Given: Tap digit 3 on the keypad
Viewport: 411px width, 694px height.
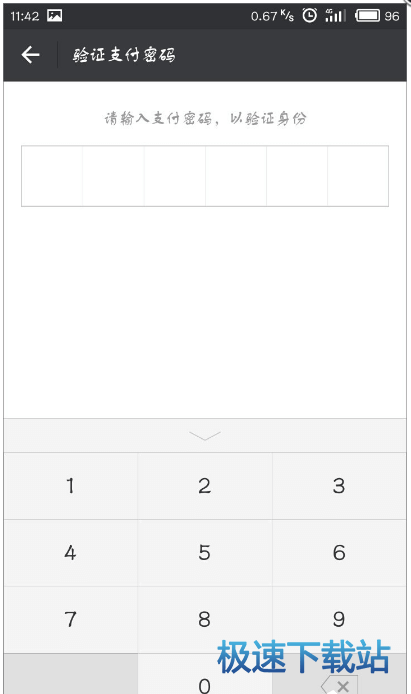Looking at the screenshot, I should (339, 486).
